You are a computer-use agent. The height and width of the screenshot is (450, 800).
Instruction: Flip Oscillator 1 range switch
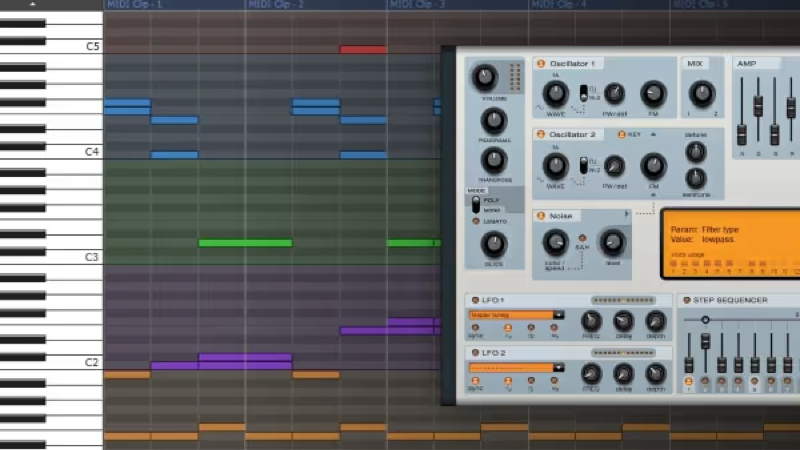click(584, 93)
